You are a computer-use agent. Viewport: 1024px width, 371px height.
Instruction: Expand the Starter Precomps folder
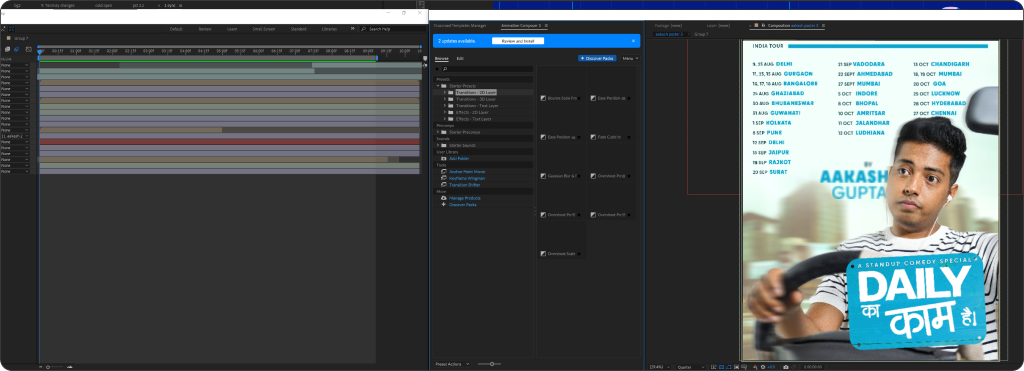438,132
